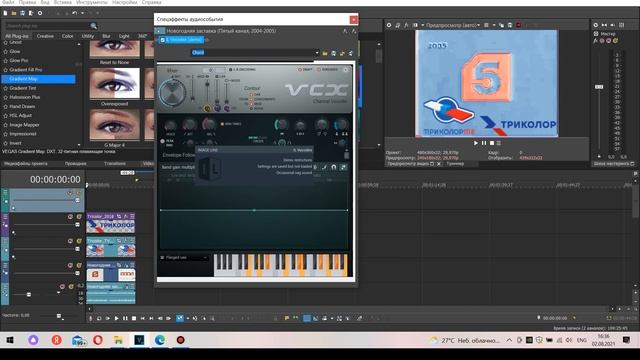This screenshot has height=360, width=640.
Task: Click the plug-in list scroll-down arrow
Action: point(79,144)
